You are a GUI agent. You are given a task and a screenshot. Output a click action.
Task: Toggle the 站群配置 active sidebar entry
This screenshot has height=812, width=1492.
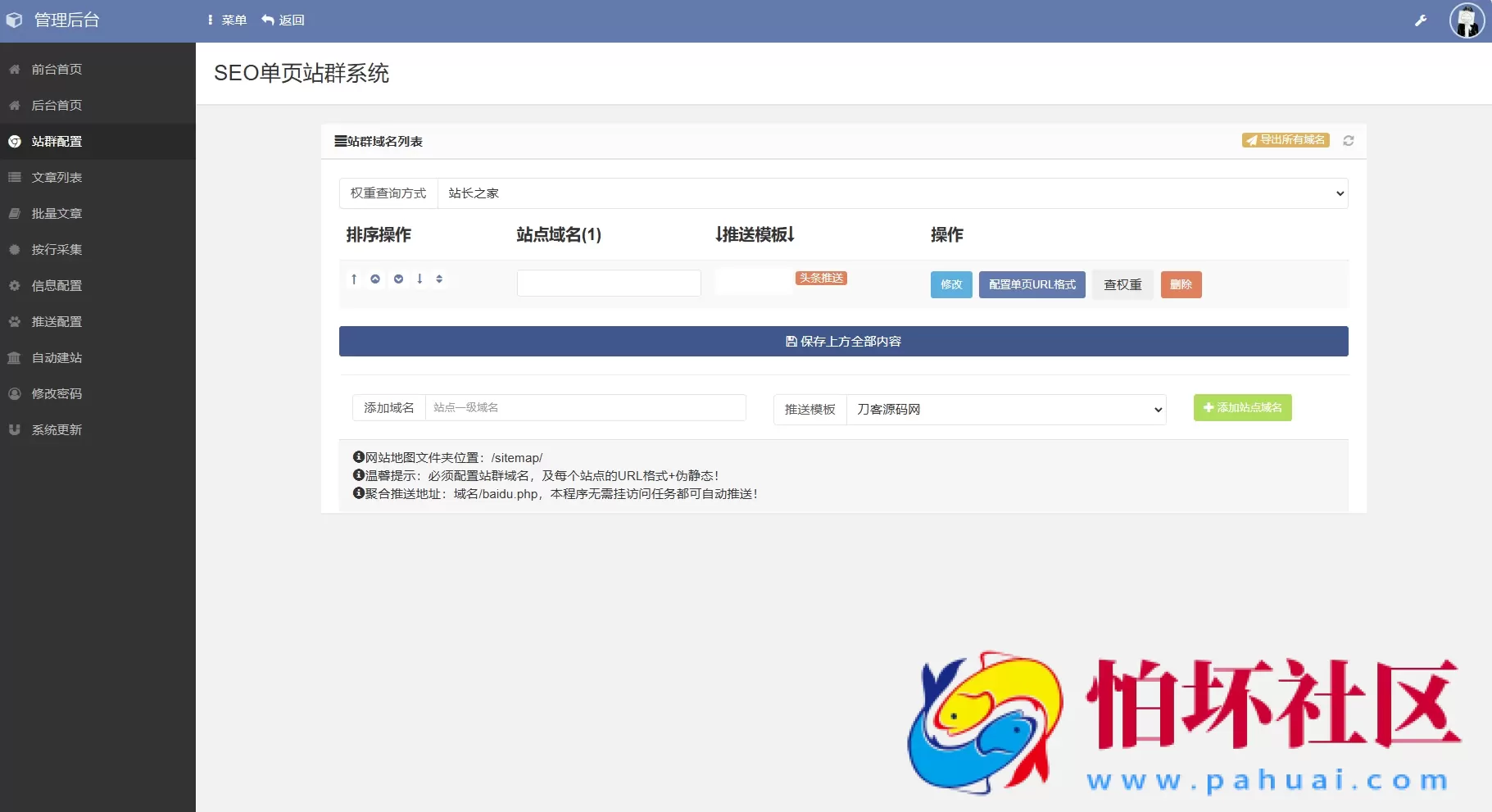(x=56, y=141)
